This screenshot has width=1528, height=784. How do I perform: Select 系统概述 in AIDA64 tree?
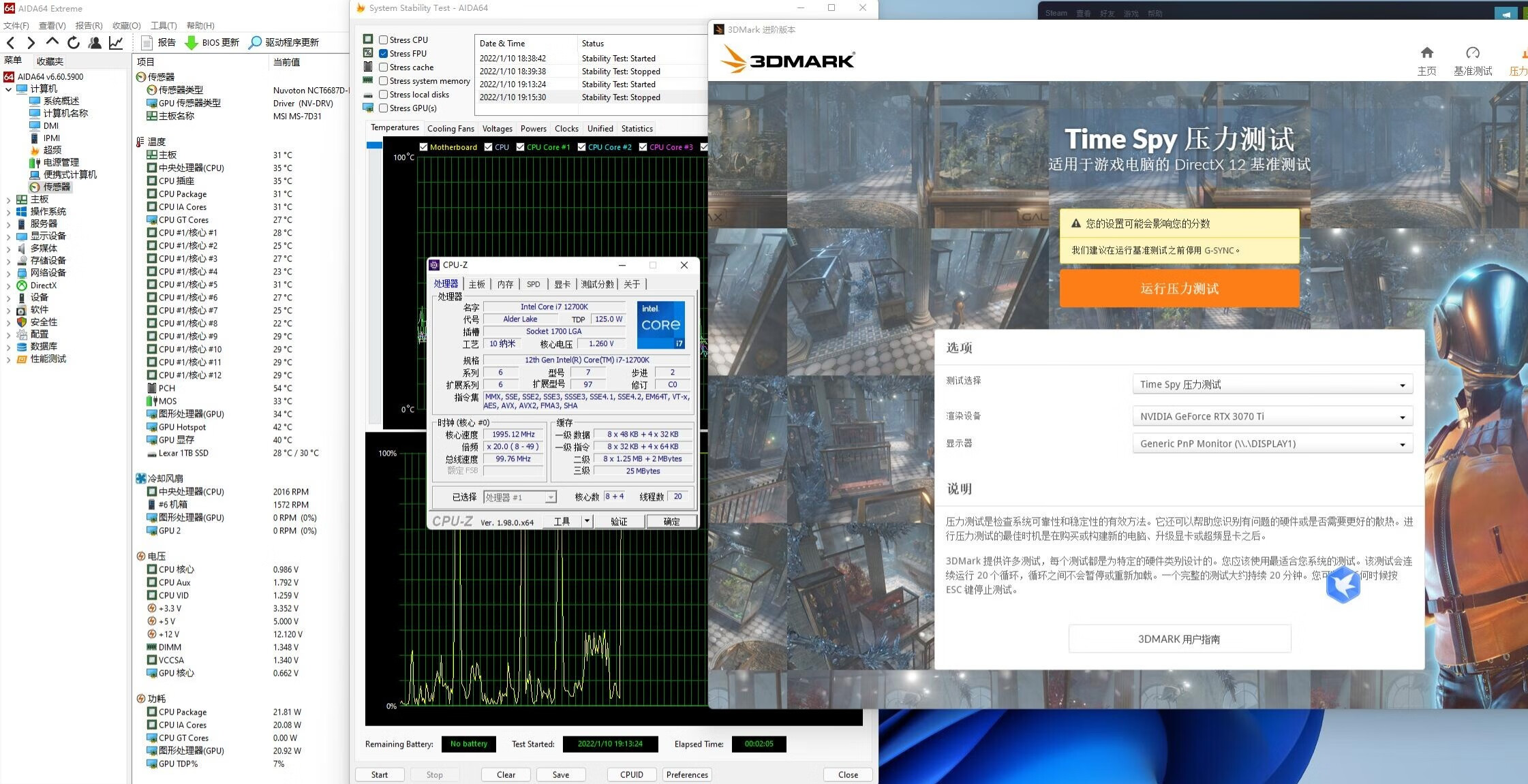(55, 101)
